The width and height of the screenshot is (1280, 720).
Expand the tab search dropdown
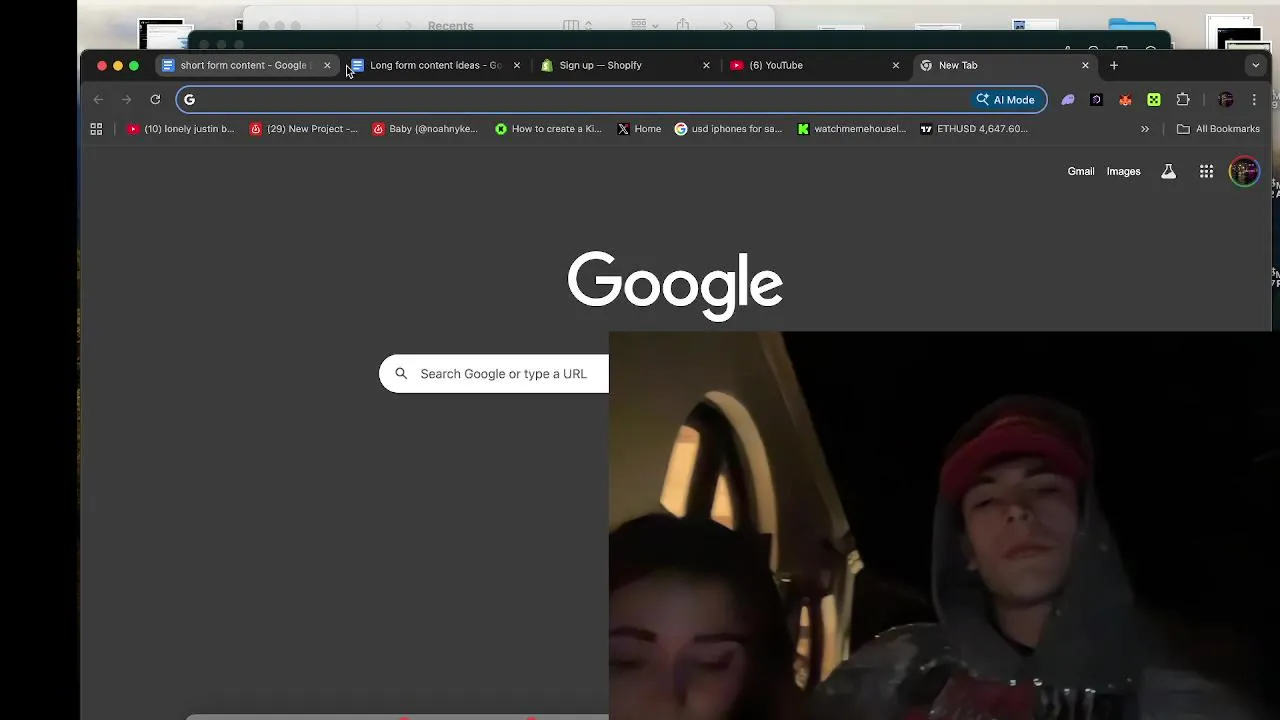tap(1256, 65)
